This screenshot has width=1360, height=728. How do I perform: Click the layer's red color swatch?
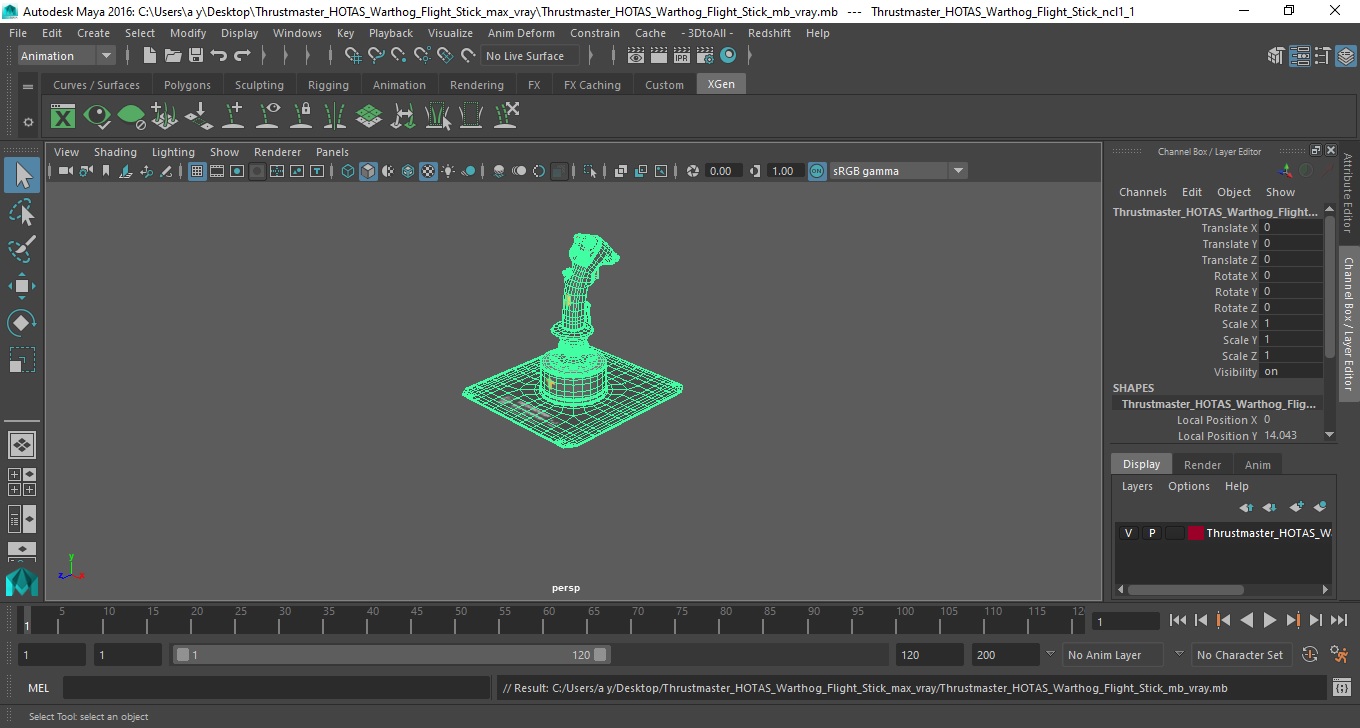tap(1195, 533)
